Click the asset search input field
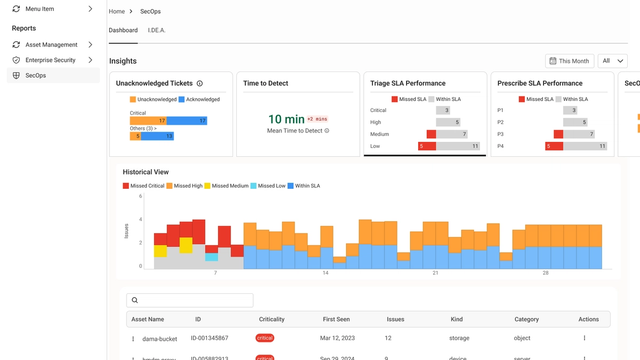640x360 pixels. tap(190, 300)
